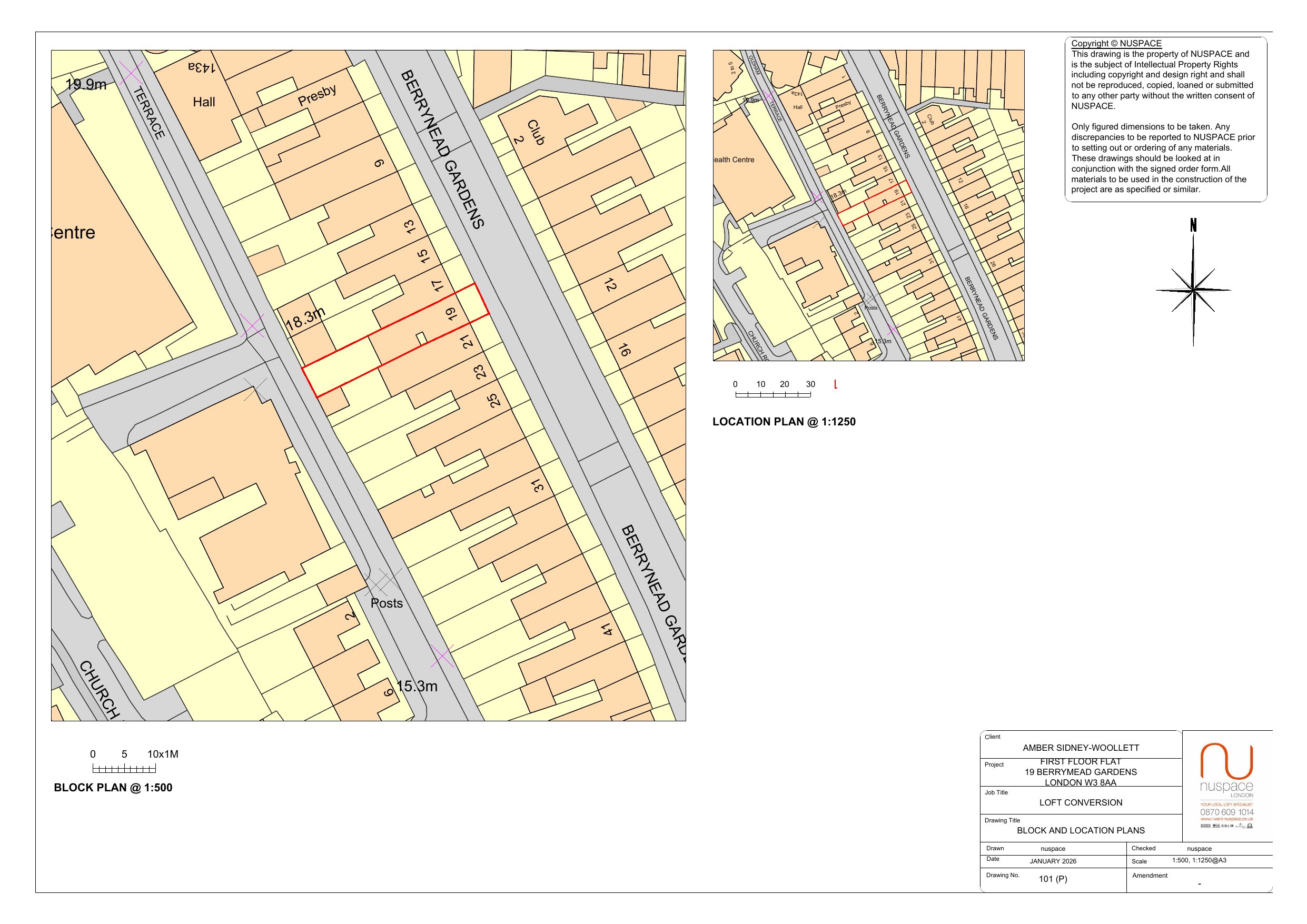Viewport: 1307px width, 924px height.
Task: Click the magenta cross beside 15.3m label
Action: (442, 656)
